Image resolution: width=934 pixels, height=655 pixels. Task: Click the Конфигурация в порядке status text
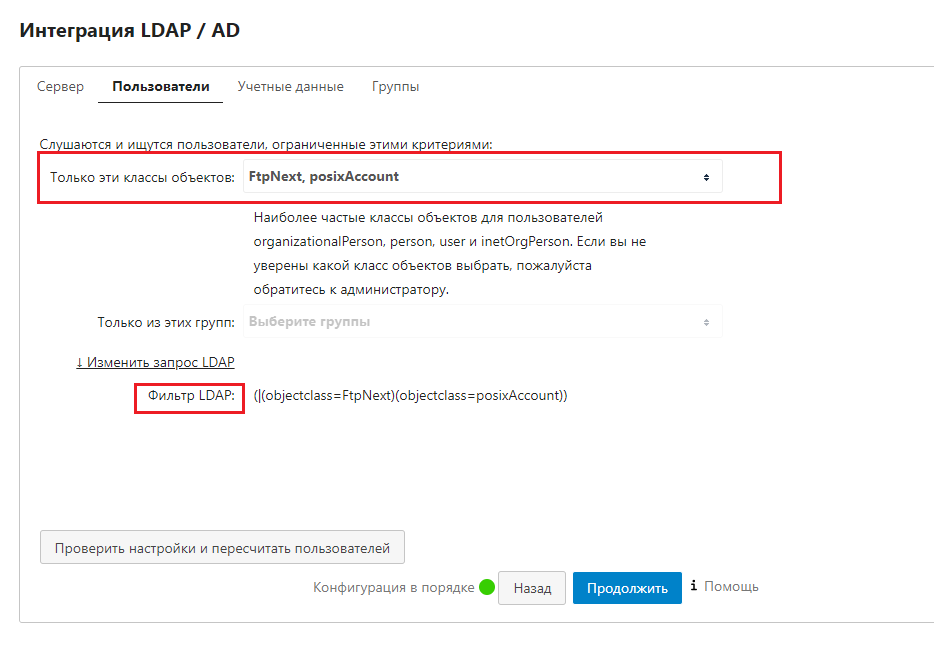click(393, 588)
